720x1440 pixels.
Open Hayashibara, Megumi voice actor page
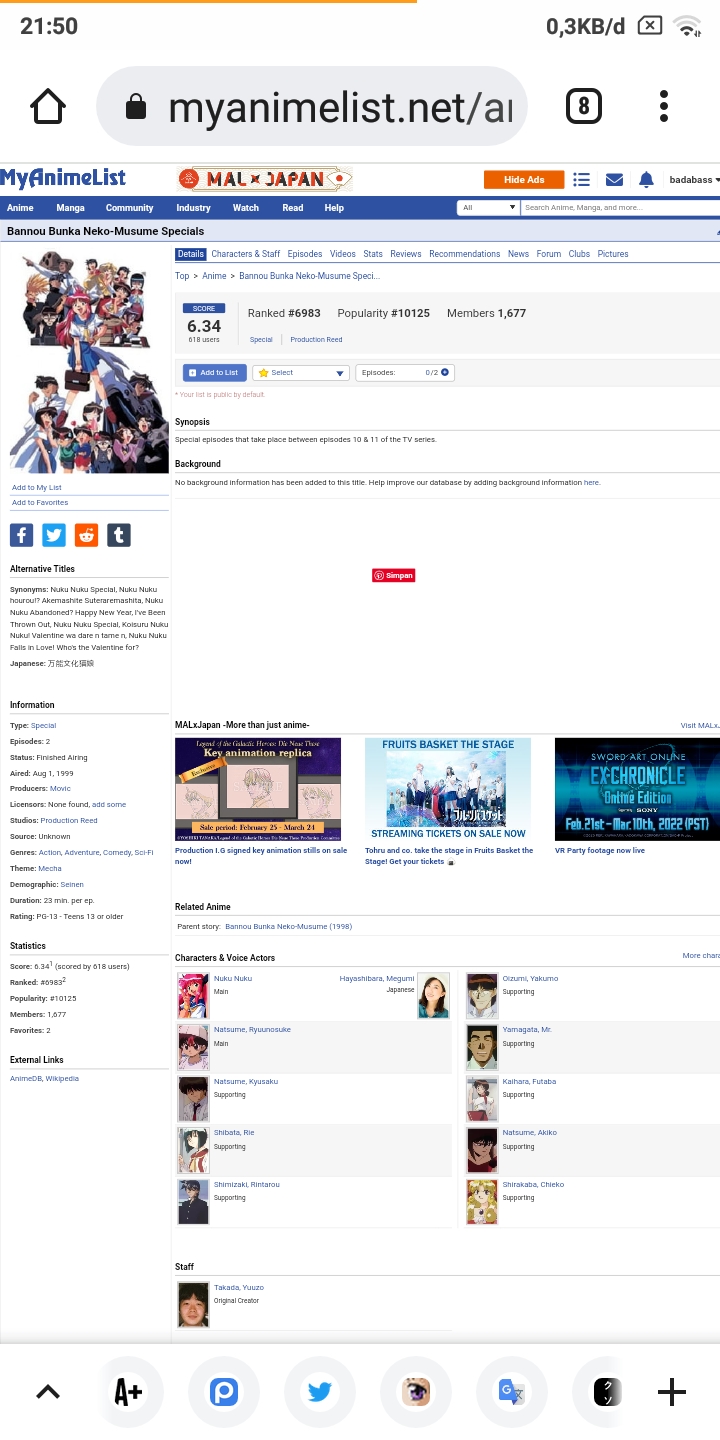coord(377,979)
